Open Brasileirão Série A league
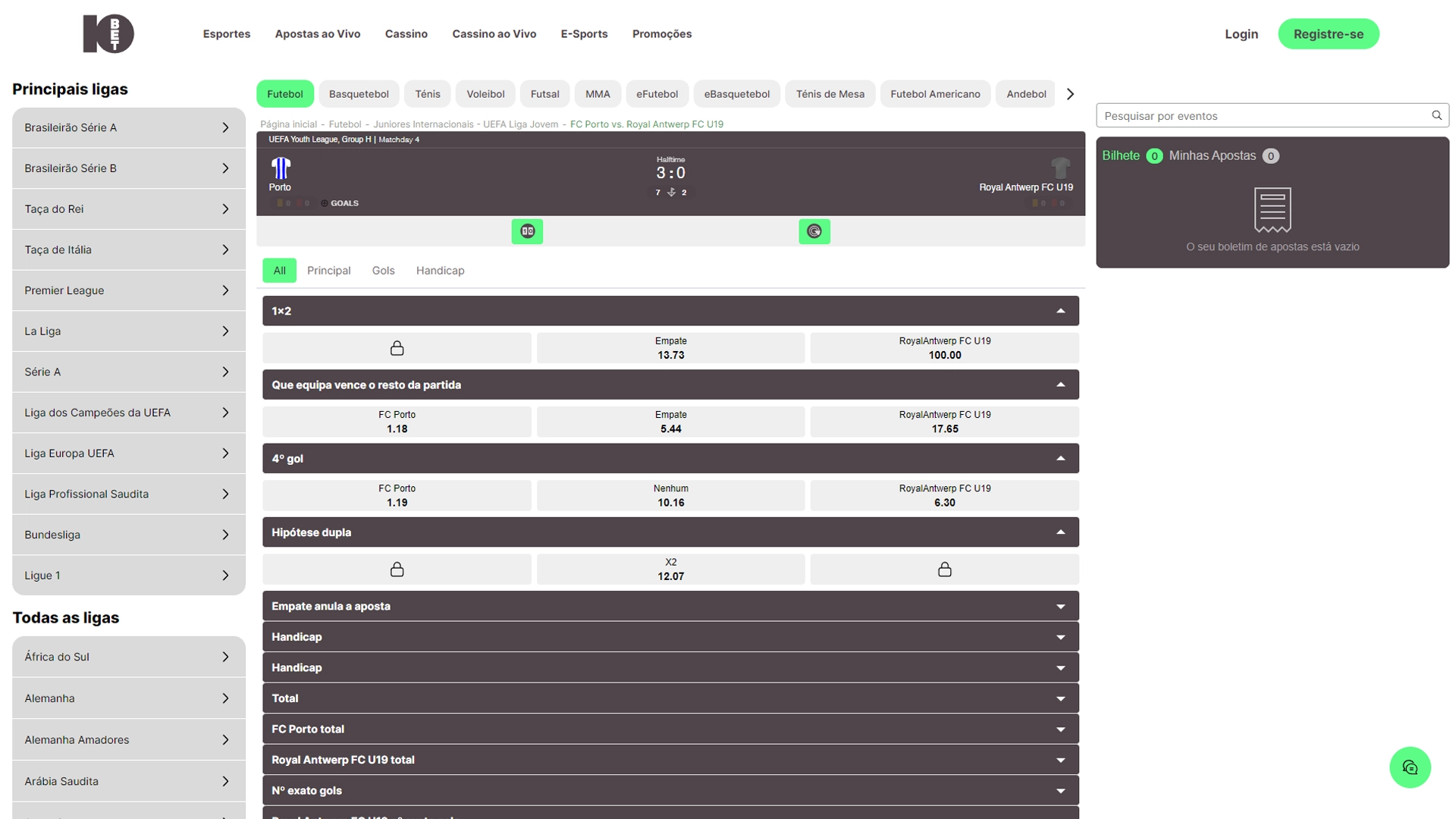Image resolution: width=1456 pixels, height=819 pixels. tap(129, 127)
